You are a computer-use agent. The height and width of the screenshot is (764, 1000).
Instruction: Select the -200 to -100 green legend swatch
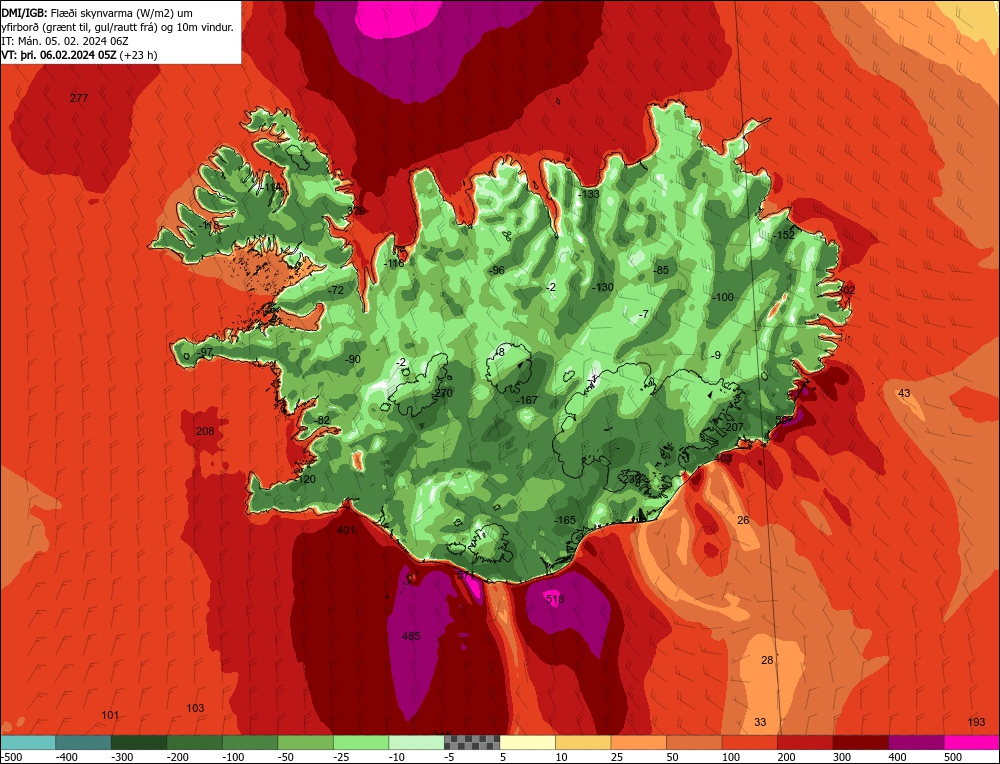click(x=195, y=742)
